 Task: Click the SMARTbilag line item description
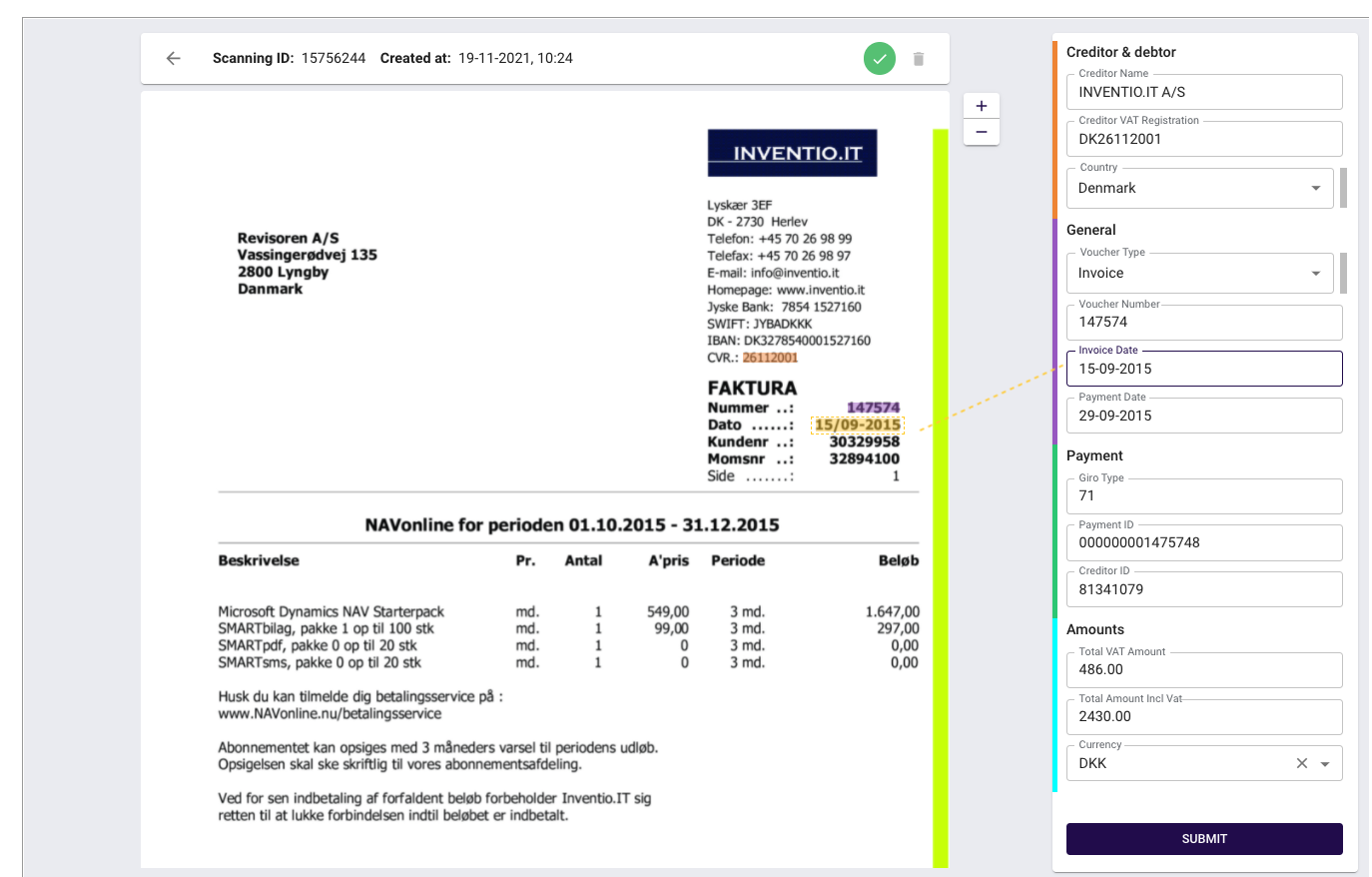point(327,628)
